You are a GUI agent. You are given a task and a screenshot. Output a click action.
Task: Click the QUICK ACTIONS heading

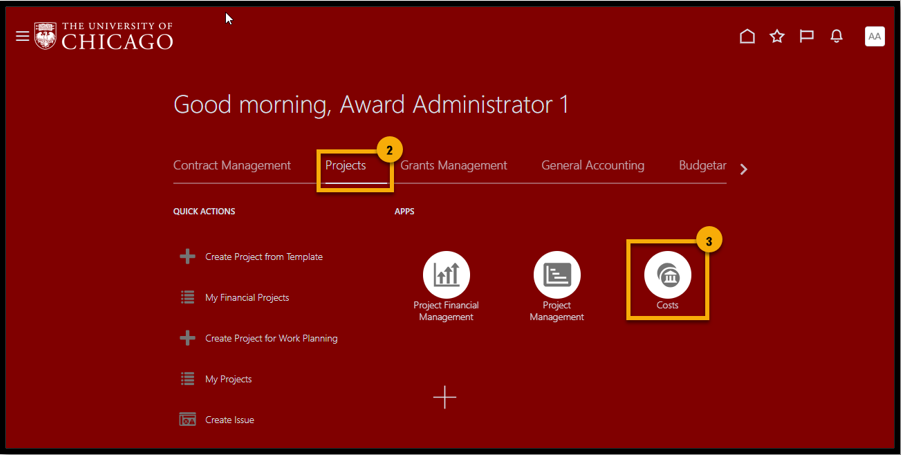(204, 211)
